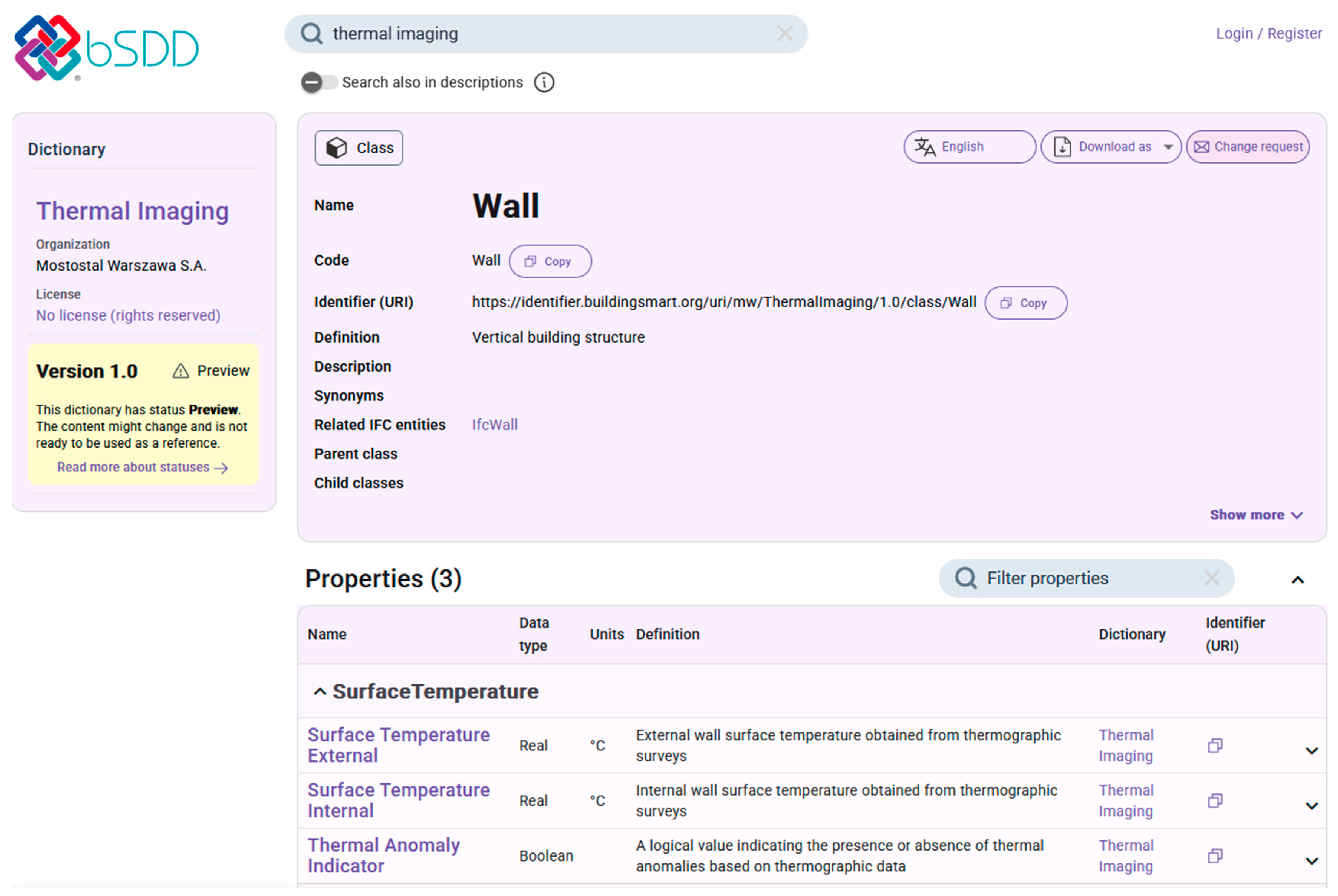Open the search descriptions info icon
Viewport: 1338px width, 896px height.
click(544, 82)
